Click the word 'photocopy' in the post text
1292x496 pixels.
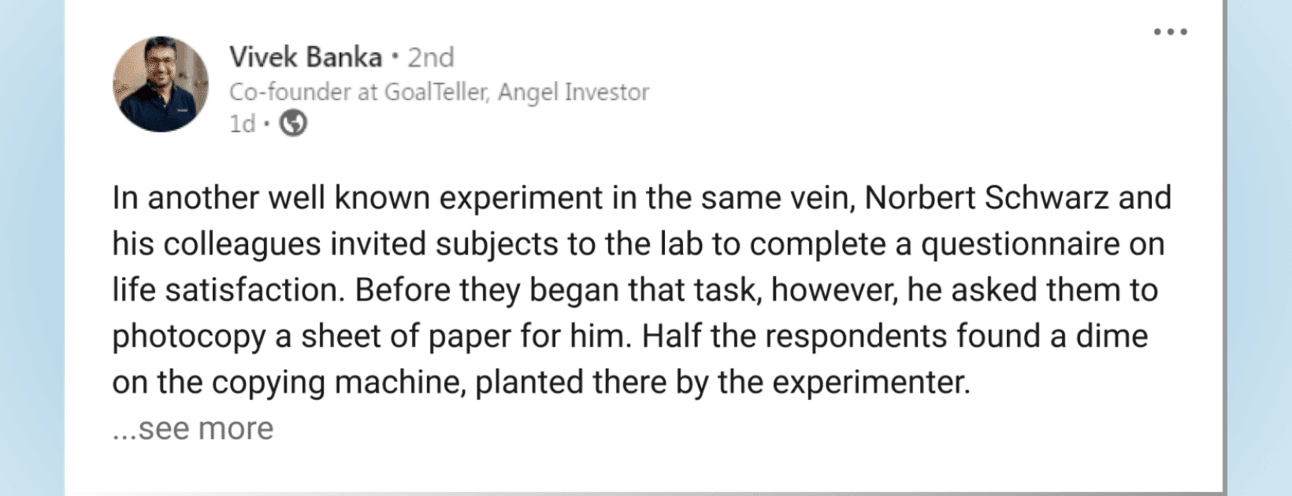188,337
